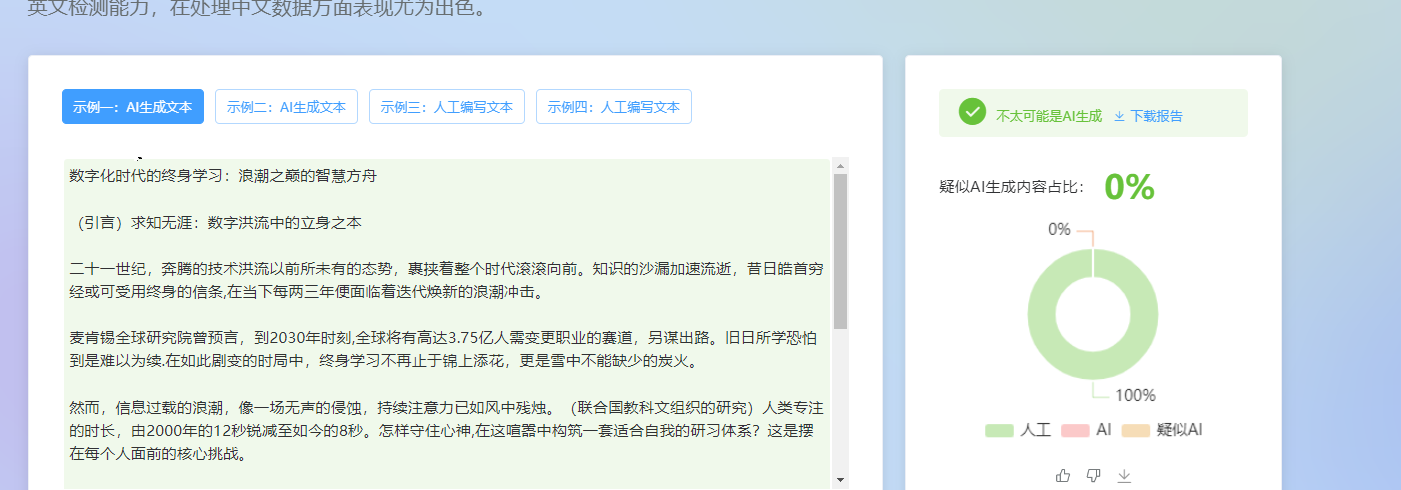Viewport: 1401px width, 490px height.
Task: Select tab 示例一：AI生成文本
Action: click(x=133, y=107)
